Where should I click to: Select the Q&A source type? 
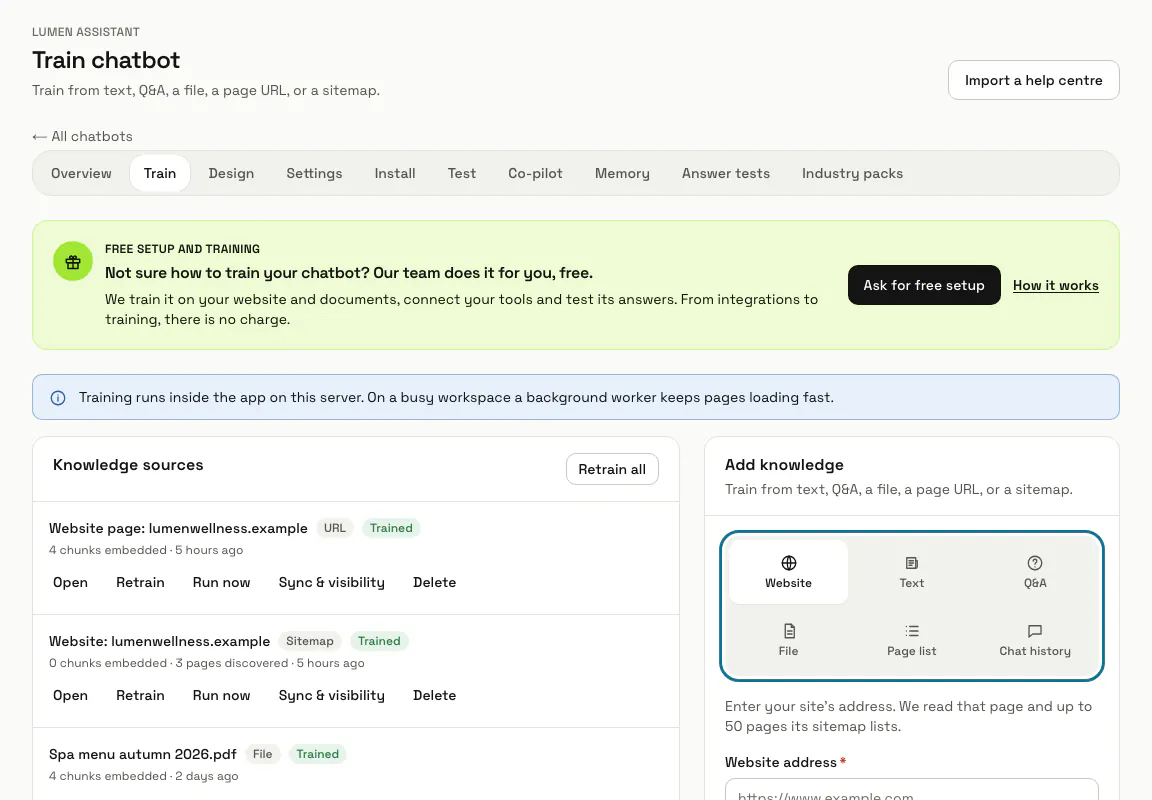tap(1034, 572)
